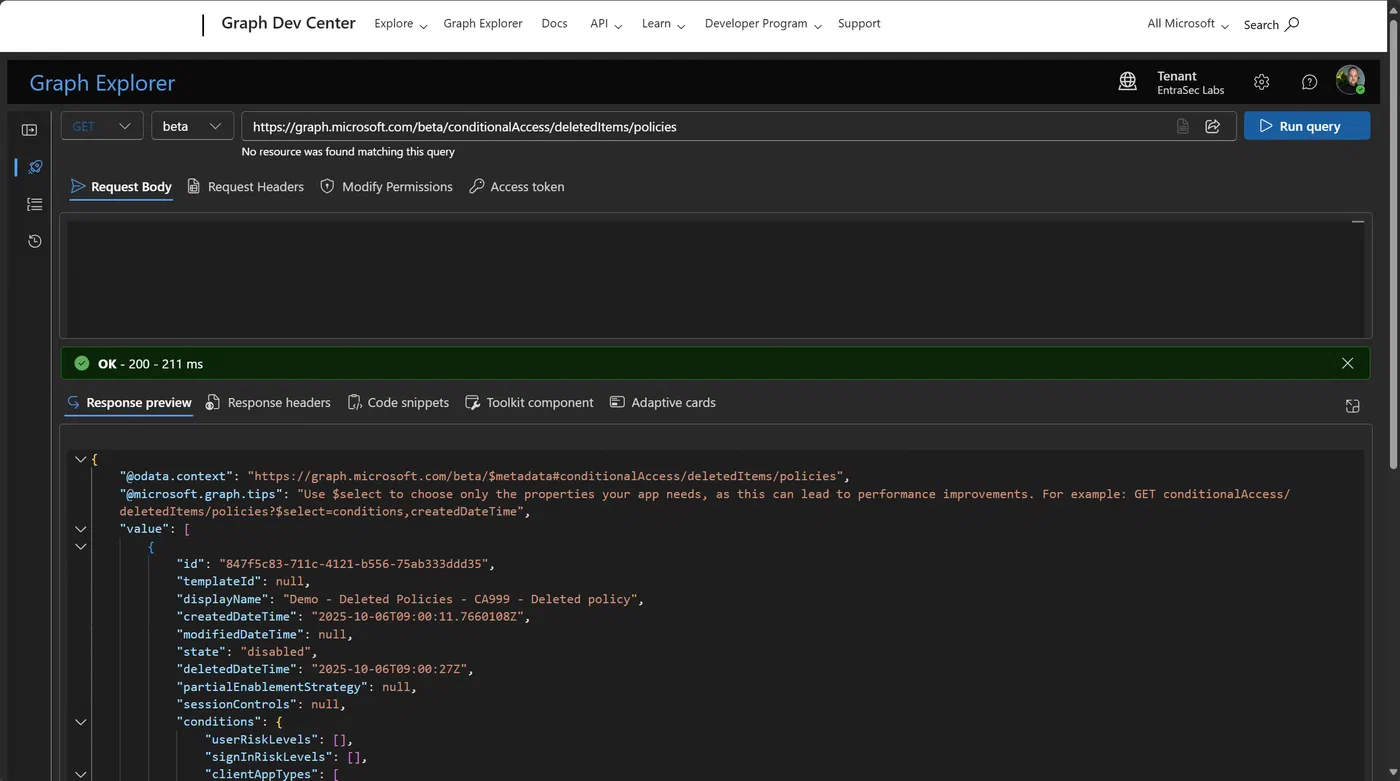Switch to the Adaptive cards tab
Viewport: 1400px width, 781px height.
click(x=663, y=402)
